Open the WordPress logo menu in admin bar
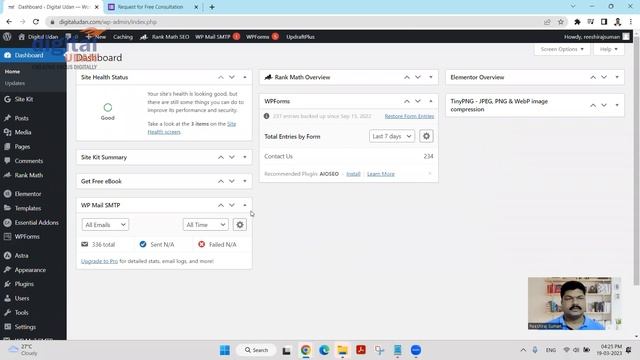Image resolution: width=640 pixels, height=360 pixels. [x=7, y=37]
